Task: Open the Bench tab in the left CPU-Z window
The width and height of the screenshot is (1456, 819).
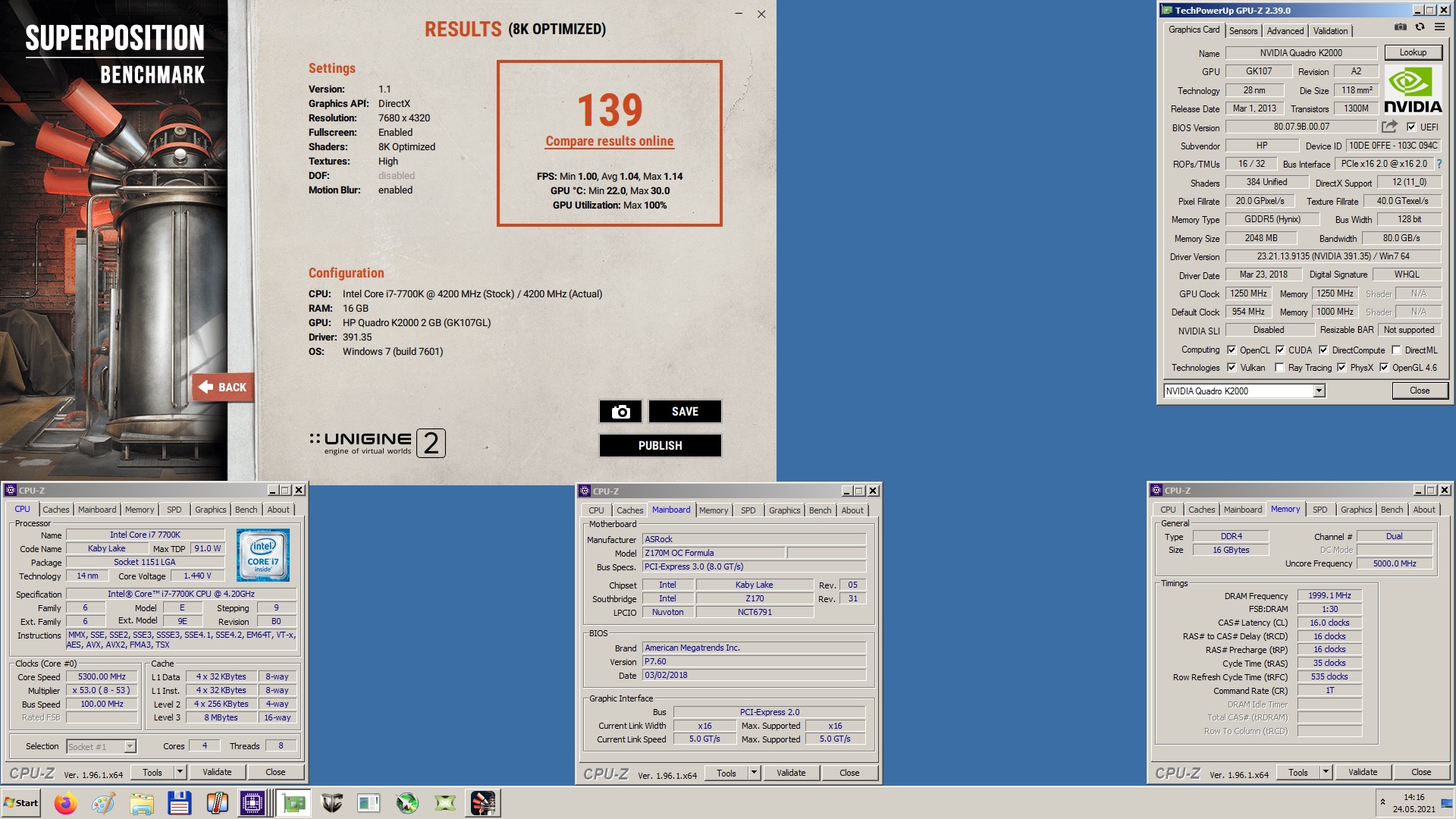Action: pos(246,510)
